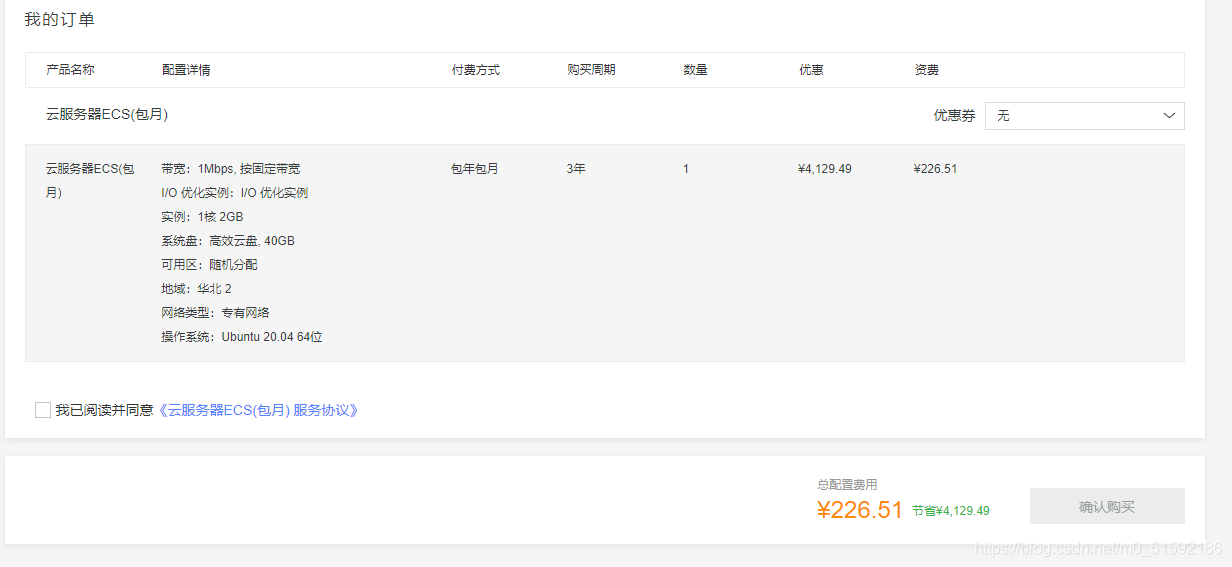Click the 3年 purchase period cell

coord(576,169)
